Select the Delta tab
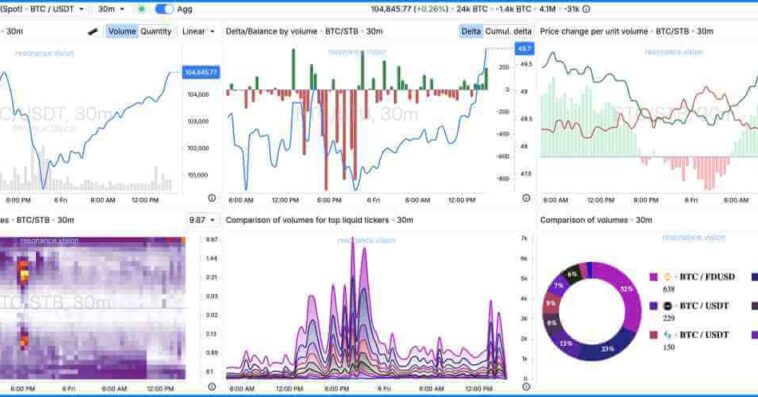 (x=471, y=31)
